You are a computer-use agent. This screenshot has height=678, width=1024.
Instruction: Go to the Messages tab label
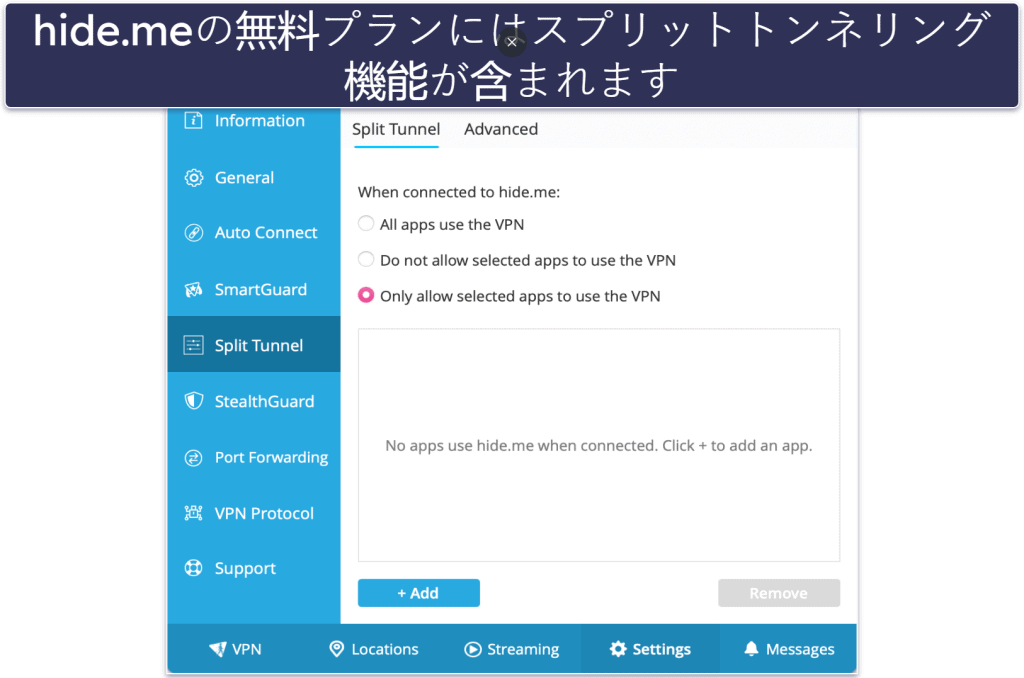click(x=800, y=649)
